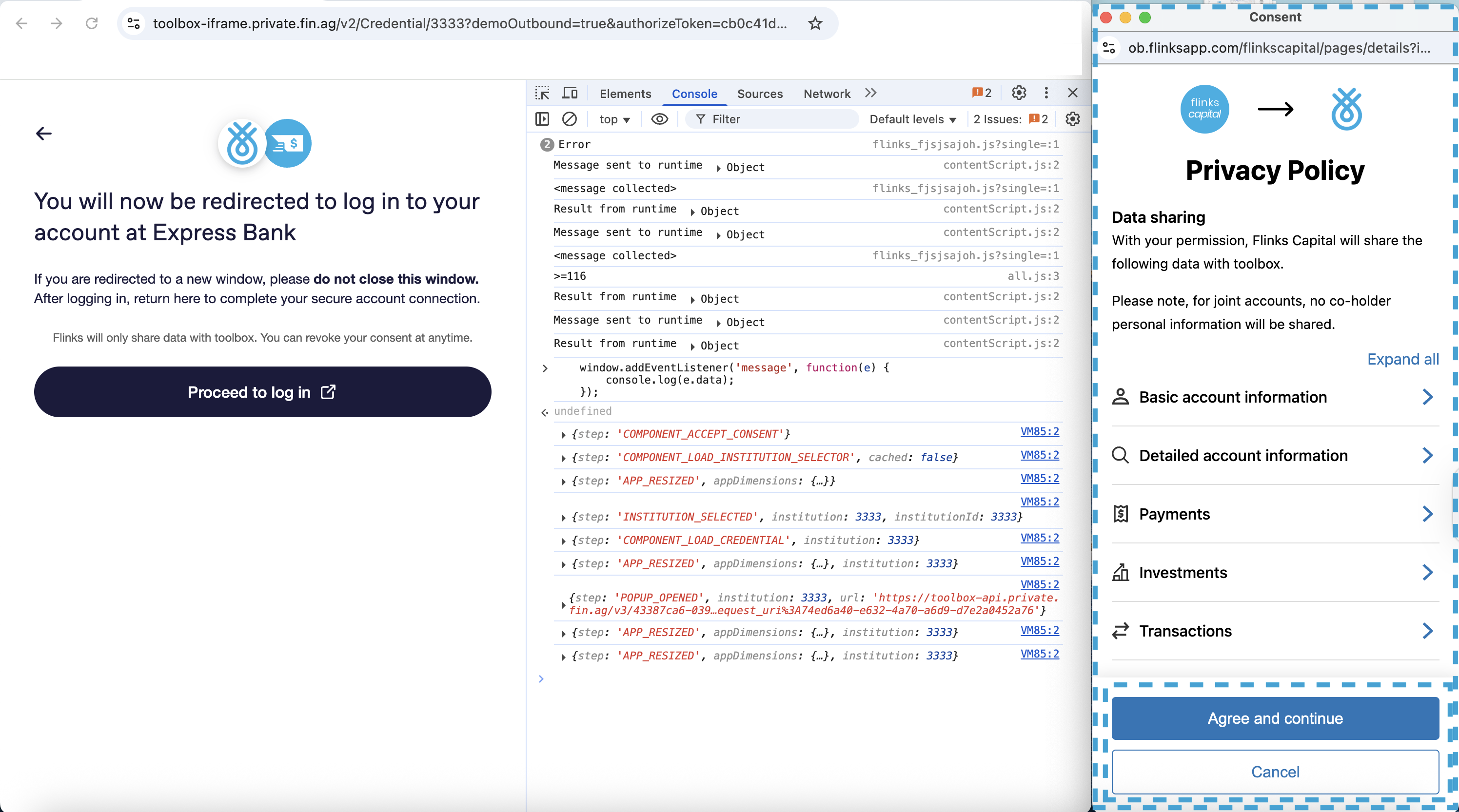Click the Agree and continue button
The image size is (1459, 812).
click(x=1275, y=718)
